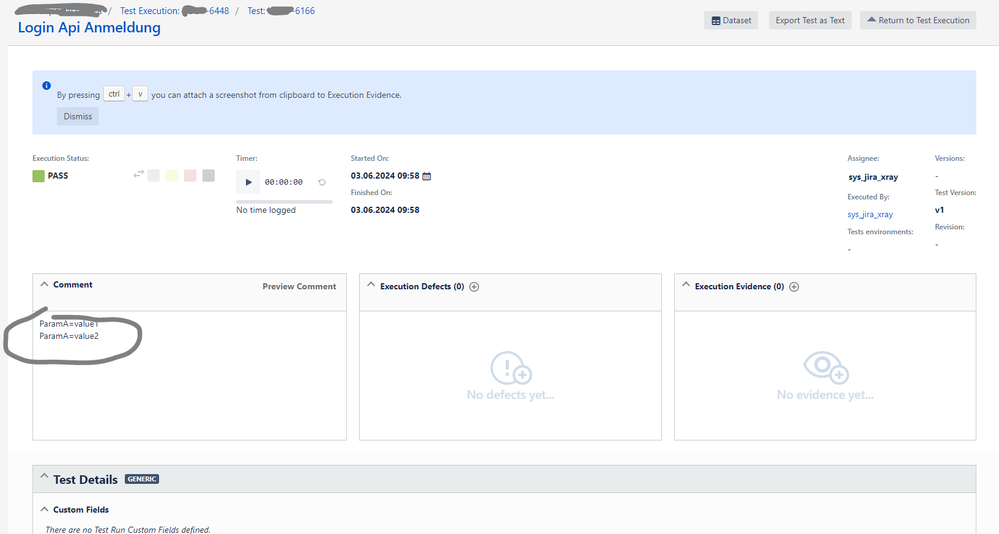
Task: Click the 'No defects yet...' message
Action: coord(510,395)
